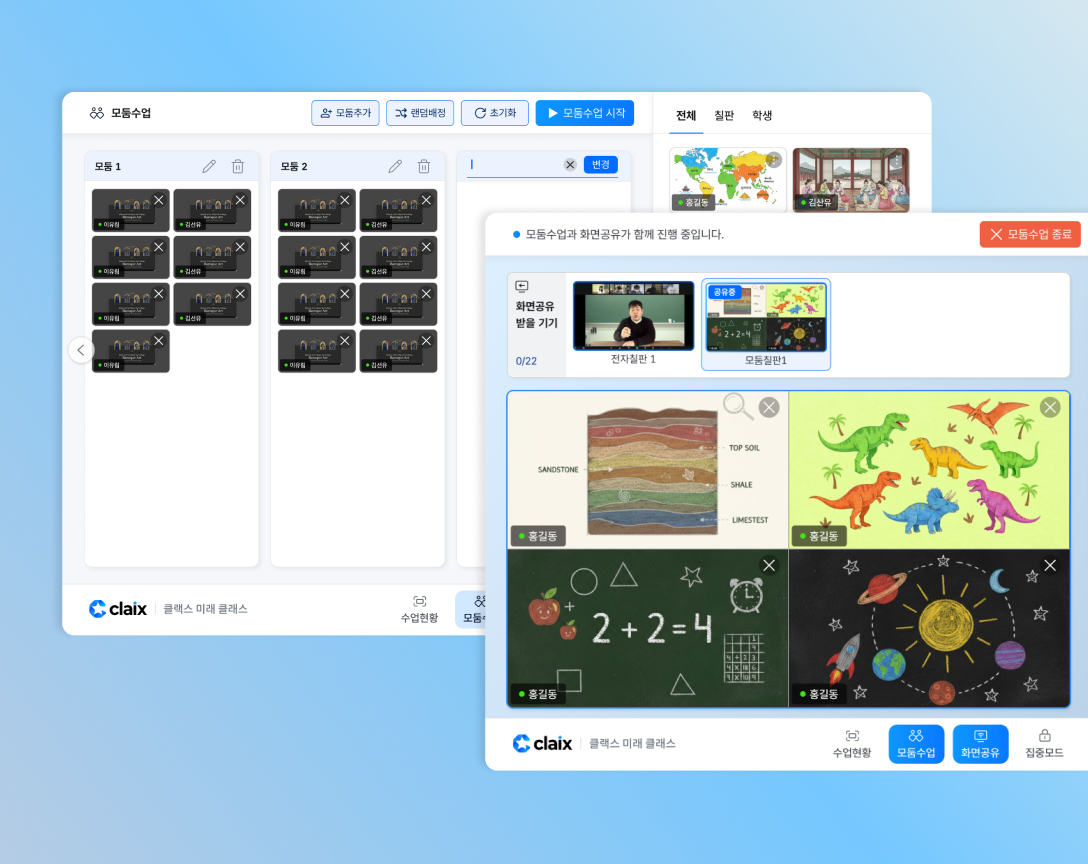
Task: Close the solar system screen tile
Action: (x=1049, y=565)
